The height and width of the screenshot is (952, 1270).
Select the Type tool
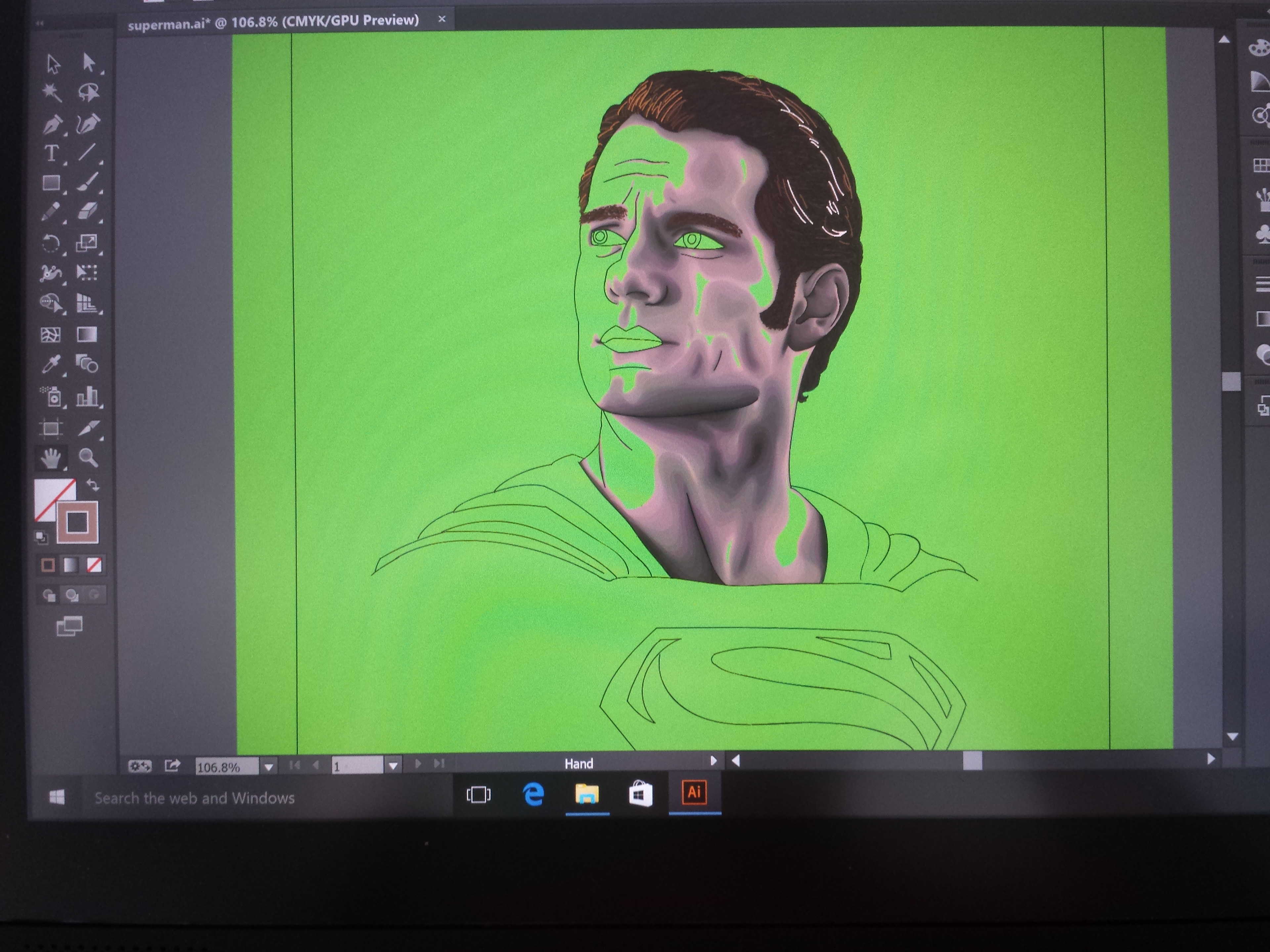[52, 153]
